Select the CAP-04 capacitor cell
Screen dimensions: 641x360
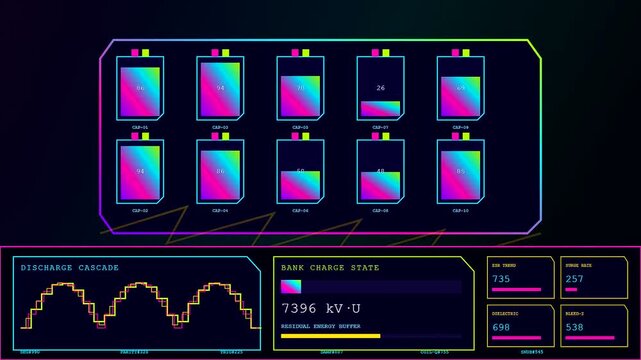point(220,172)
